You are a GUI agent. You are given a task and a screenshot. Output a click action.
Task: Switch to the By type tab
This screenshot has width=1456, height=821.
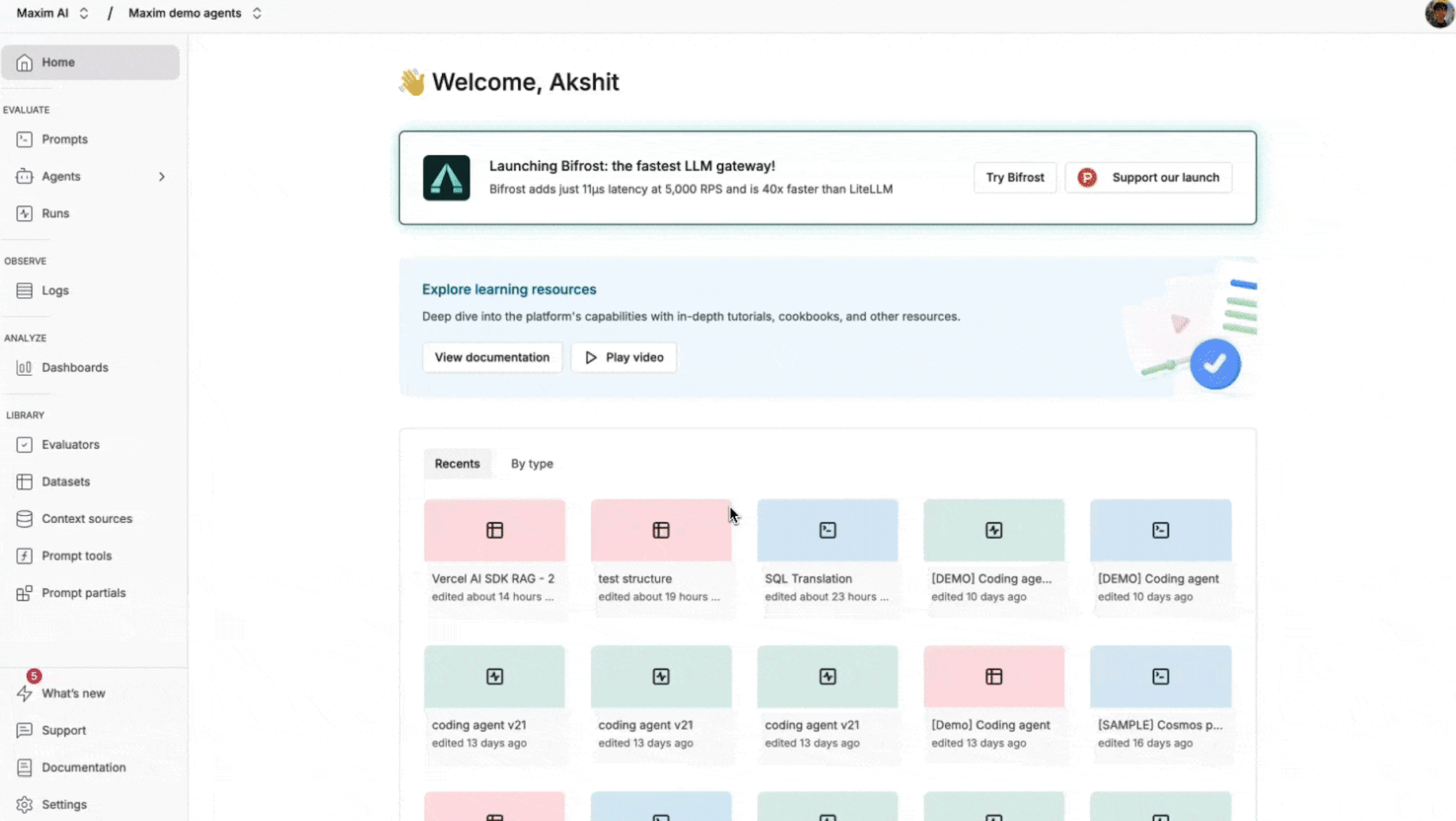tap(532, 464)
